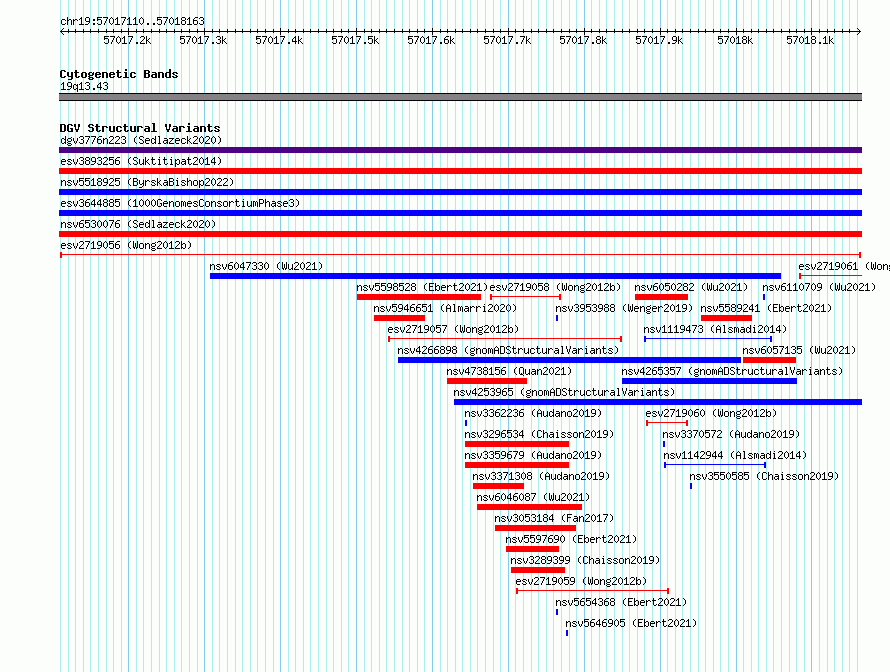The image size is (890, 672).
Task: Click the Cytogenetic Bands track title
Action: point(119,74)
